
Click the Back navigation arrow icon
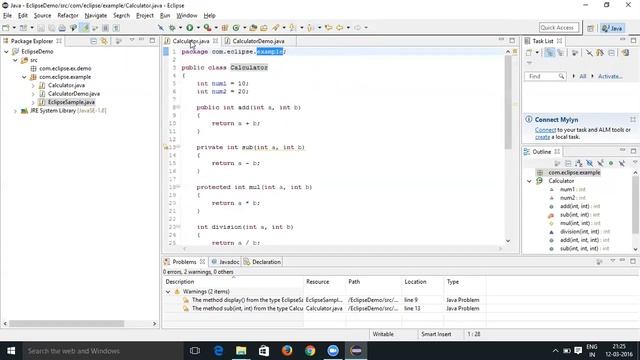tap(340, 28)
